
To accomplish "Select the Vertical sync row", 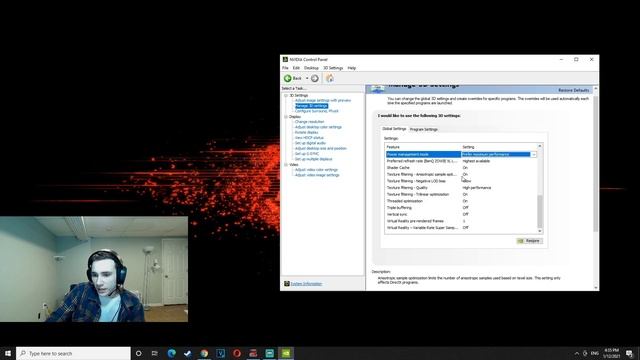I will coord(461,214).
